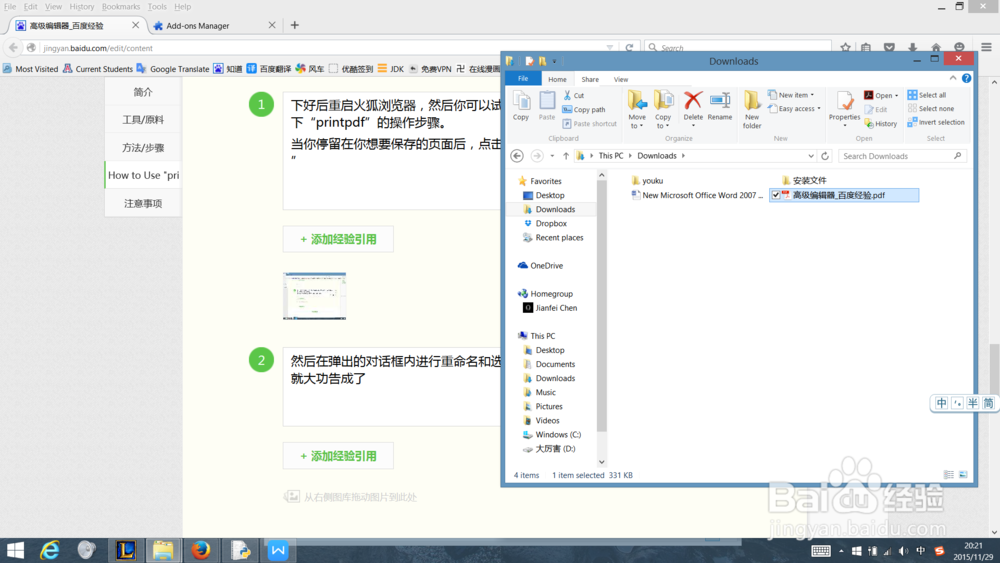Select 注意事项 in page sidebar

click(143, 203)
